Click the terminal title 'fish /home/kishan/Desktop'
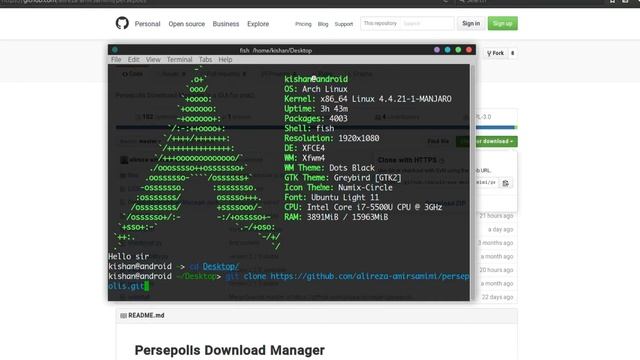The height and width of the screenshot is (360, 640). click(x=276, y=50)
